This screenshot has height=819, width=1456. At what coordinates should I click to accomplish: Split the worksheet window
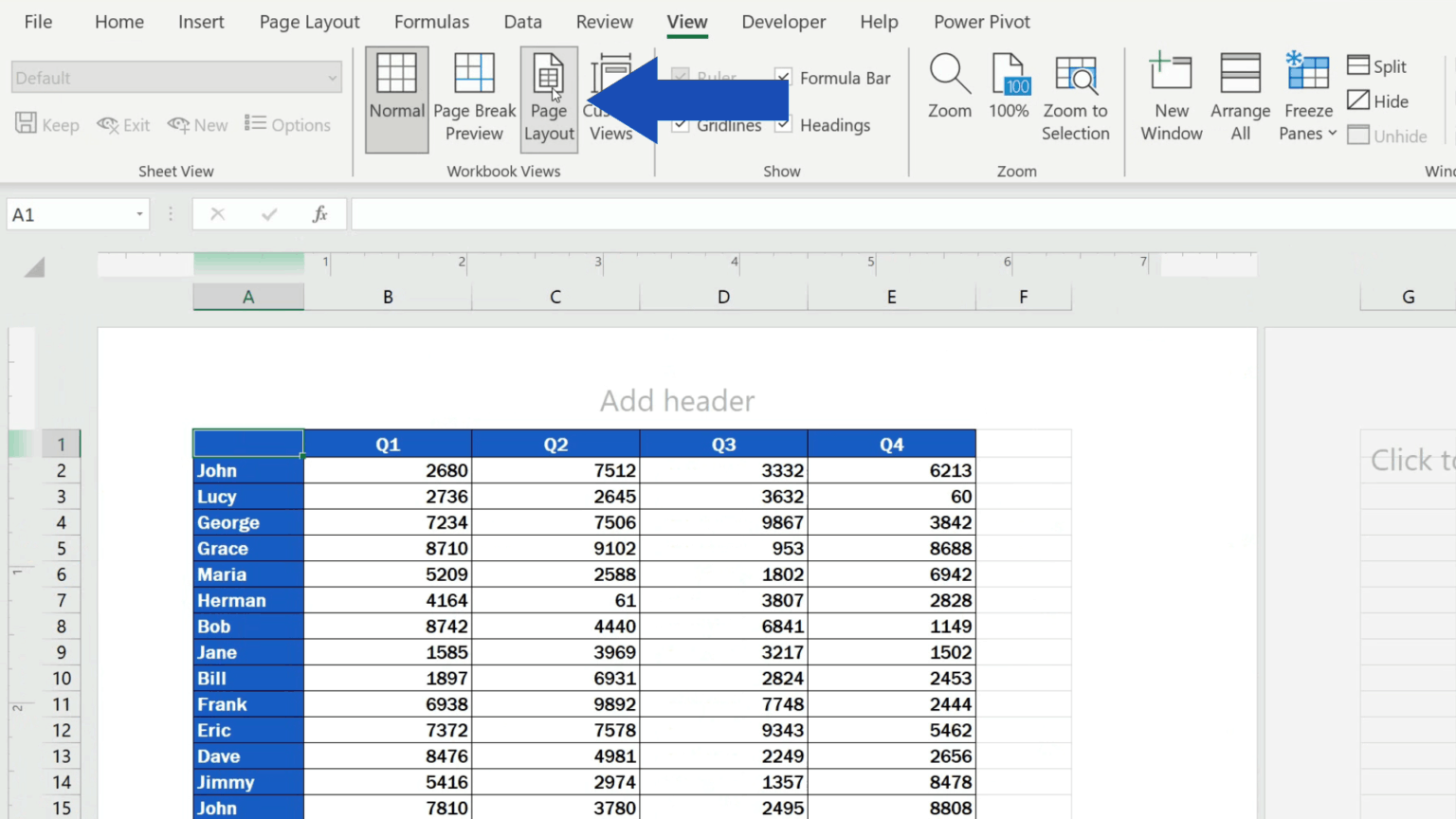click(x=1377, y=65)
